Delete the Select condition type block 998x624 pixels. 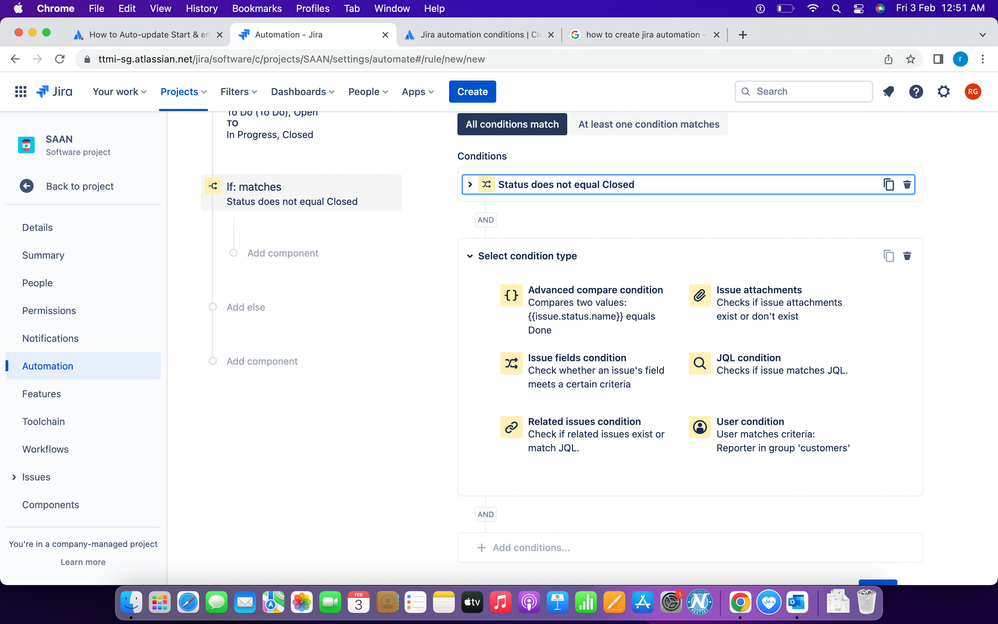pyautogui.click(x=907, y=256)
